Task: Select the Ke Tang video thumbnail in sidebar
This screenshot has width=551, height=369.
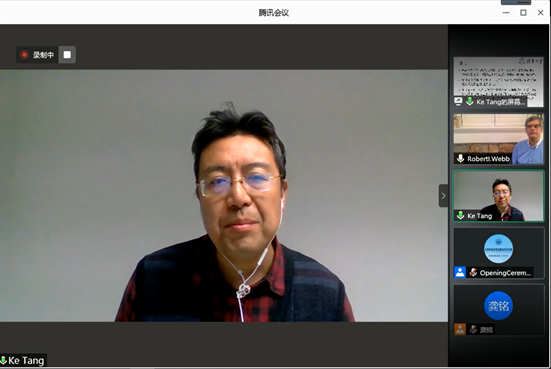Action: tap(498, 196)
